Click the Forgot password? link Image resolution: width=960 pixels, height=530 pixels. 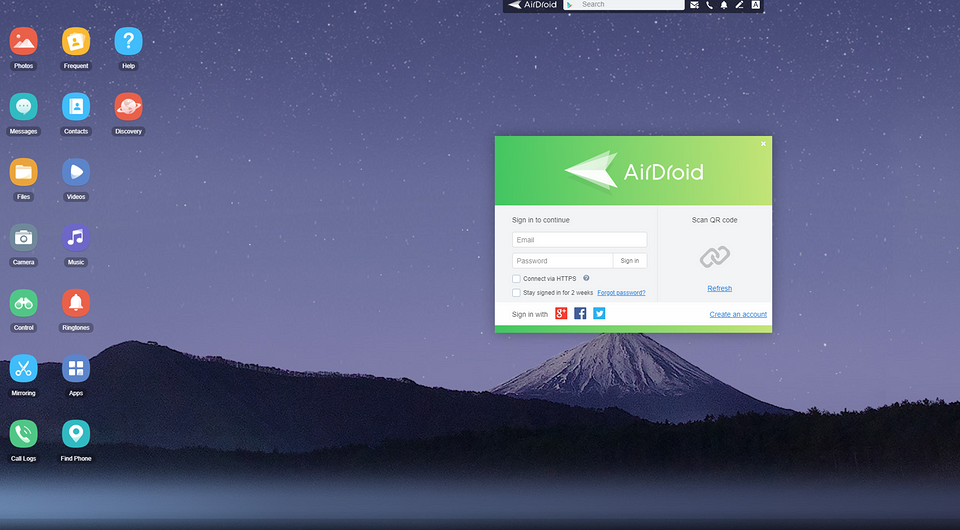tap(621, 293)
